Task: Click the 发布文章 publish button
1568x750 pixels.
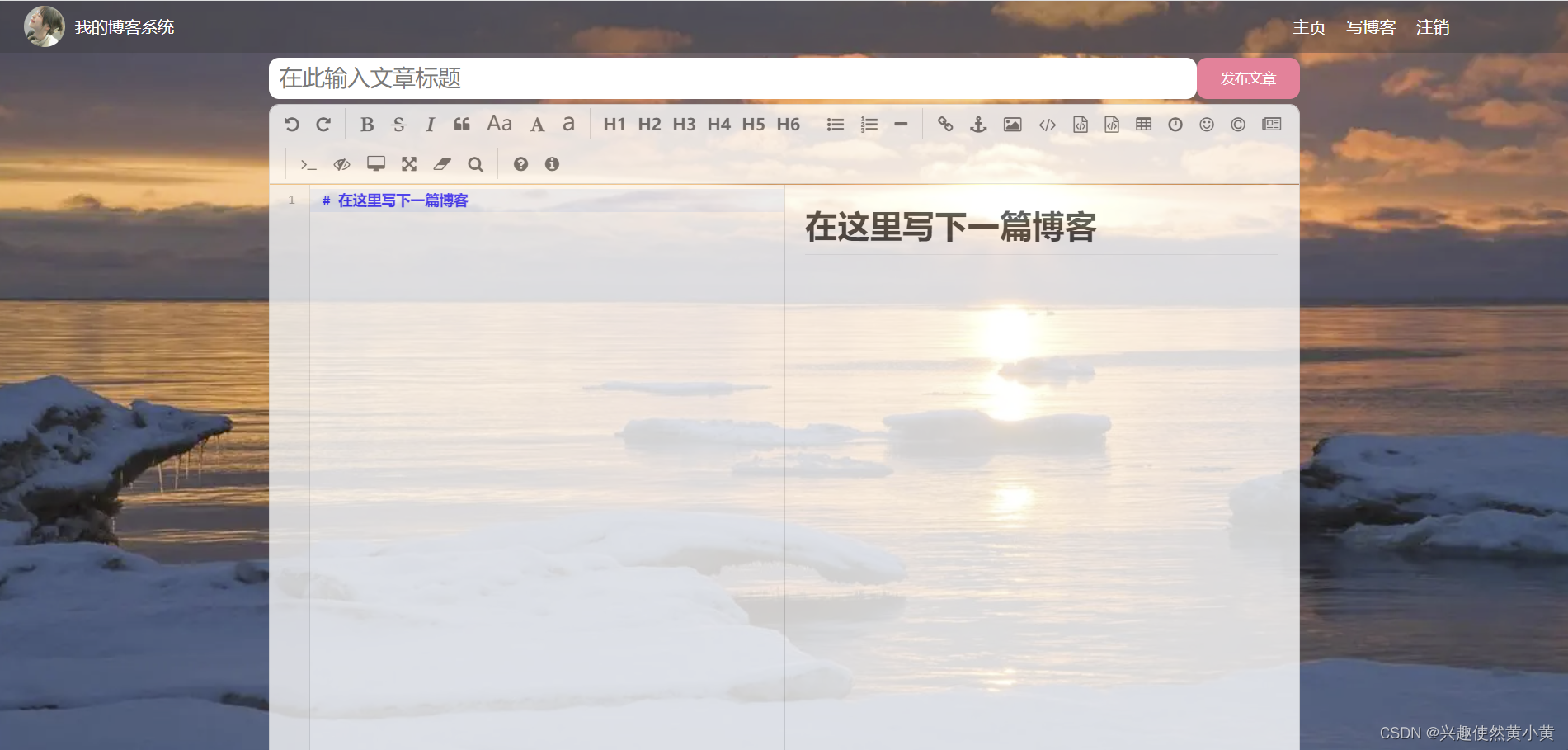Action: [x=1248, y=78]
